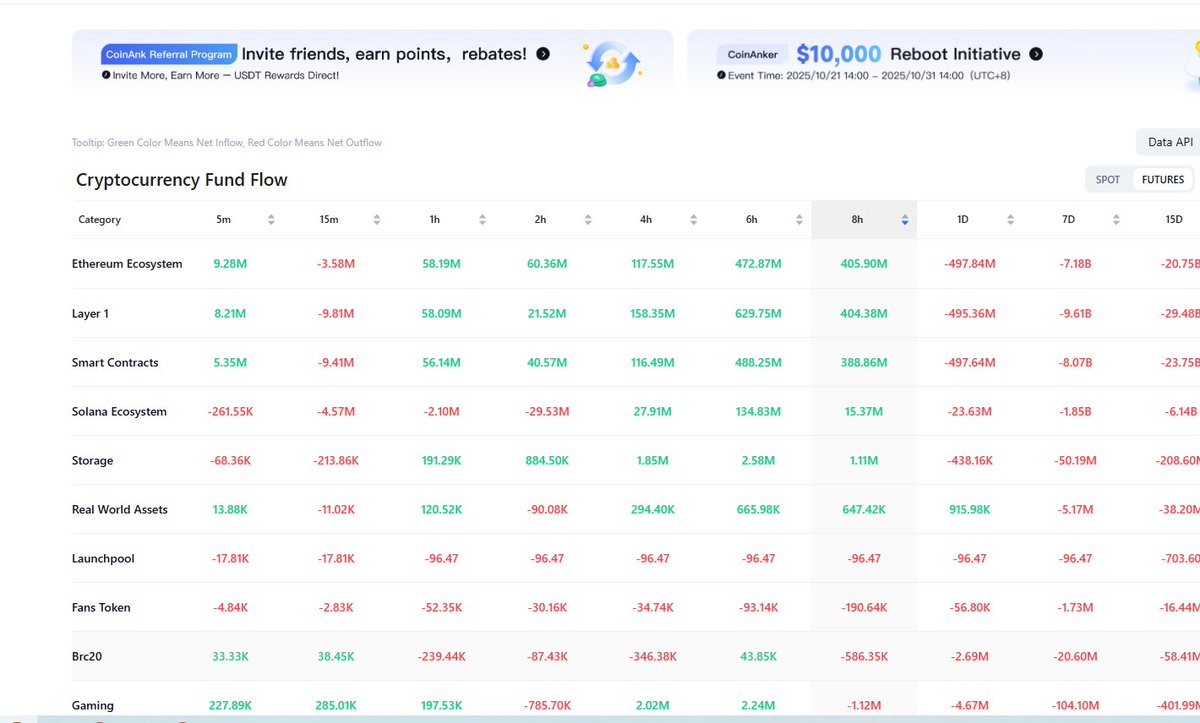The width and height of the screenshot is (1200, 723).
Task: Click Fans Token 8h value -190.64K
Action: [x=864, y=608]
